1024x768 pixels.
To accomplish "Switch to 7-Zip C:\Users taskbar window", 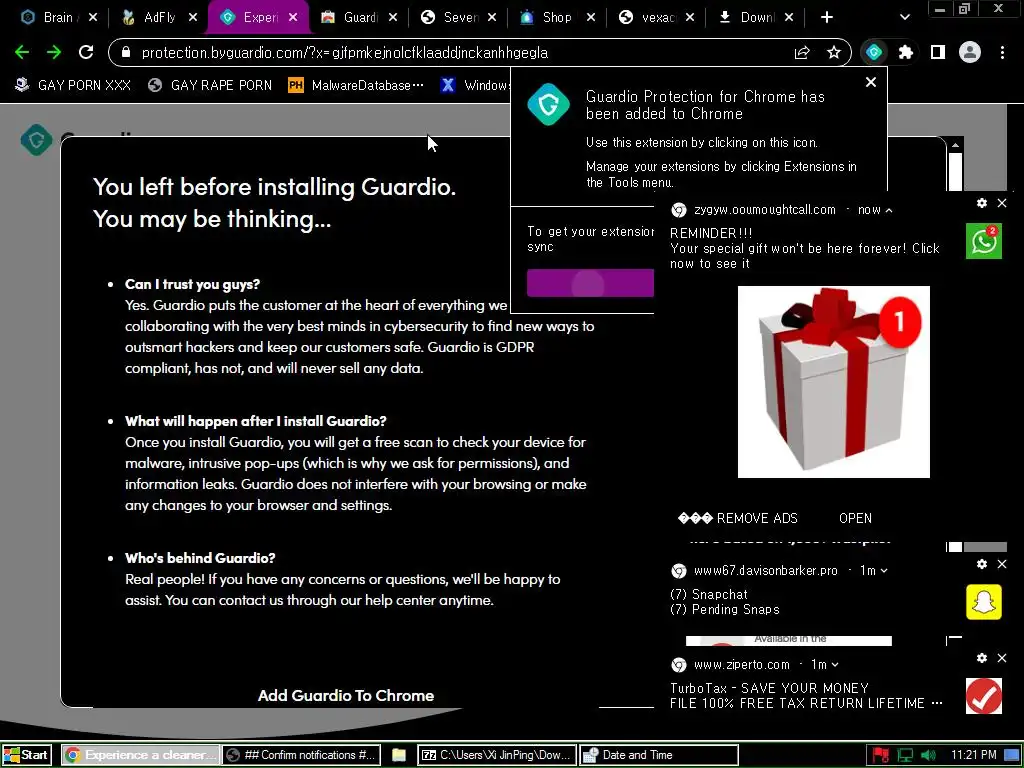I will click(497, 755).
